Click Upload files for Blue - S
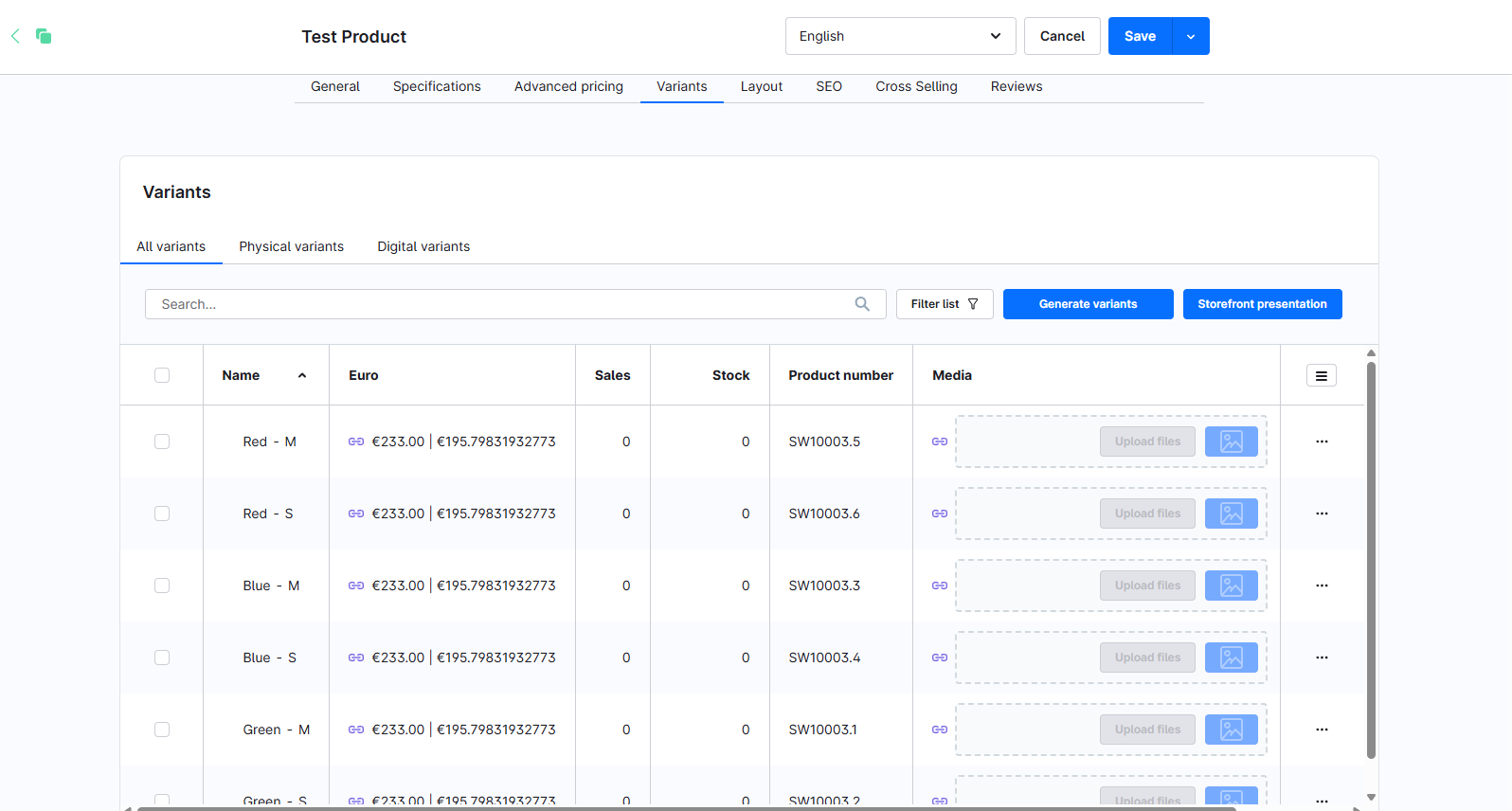This screenshot has height=811, width=1512. pos(1147,658)
